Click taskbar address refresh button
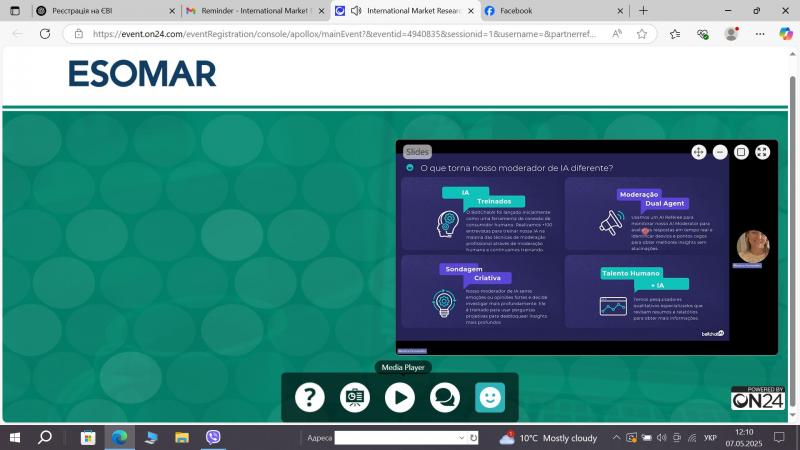This screenshot has width=800, height=450. [x=473, y=438]
